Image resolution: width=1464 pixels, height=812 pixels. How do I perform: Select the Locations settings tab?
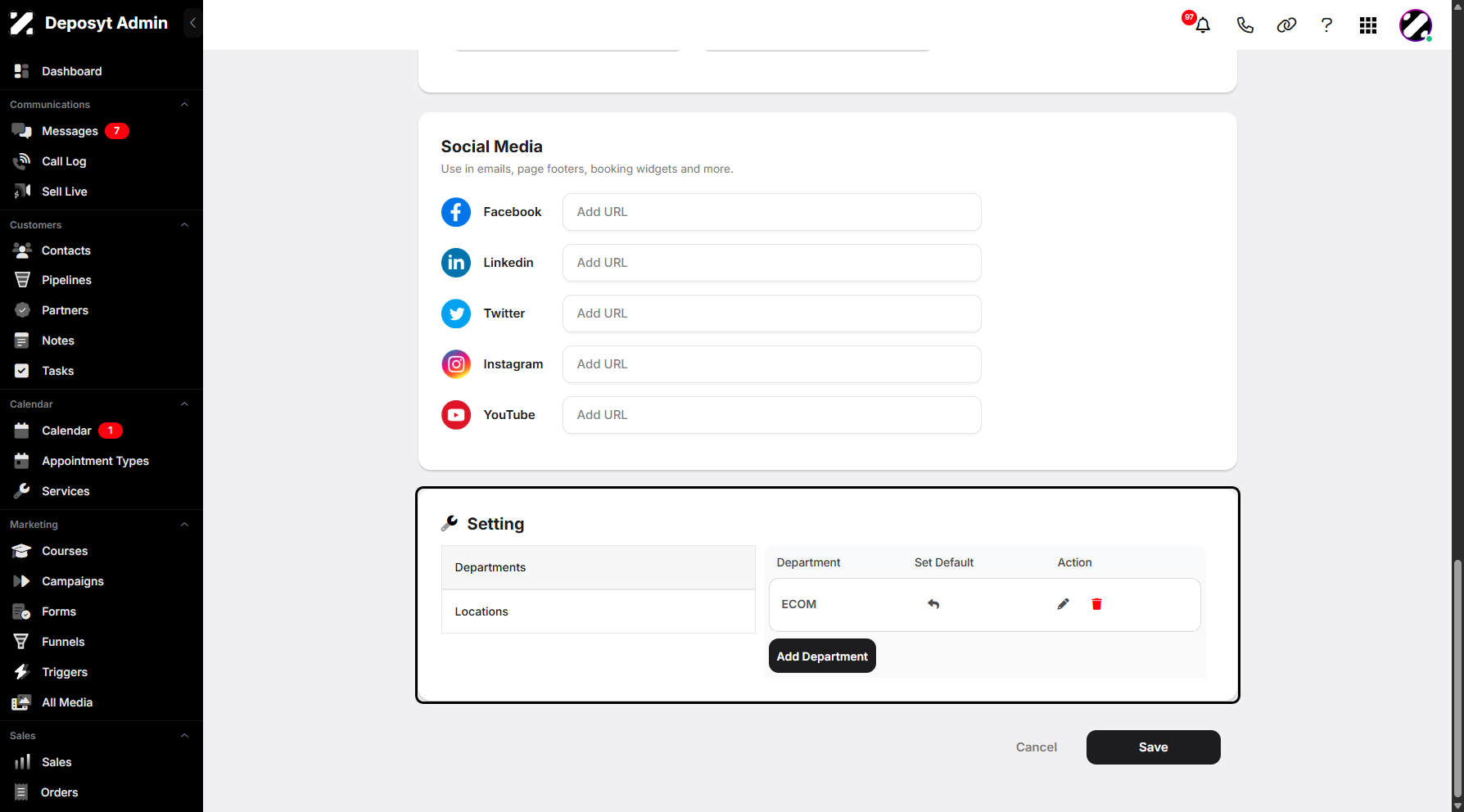[598, 611]
